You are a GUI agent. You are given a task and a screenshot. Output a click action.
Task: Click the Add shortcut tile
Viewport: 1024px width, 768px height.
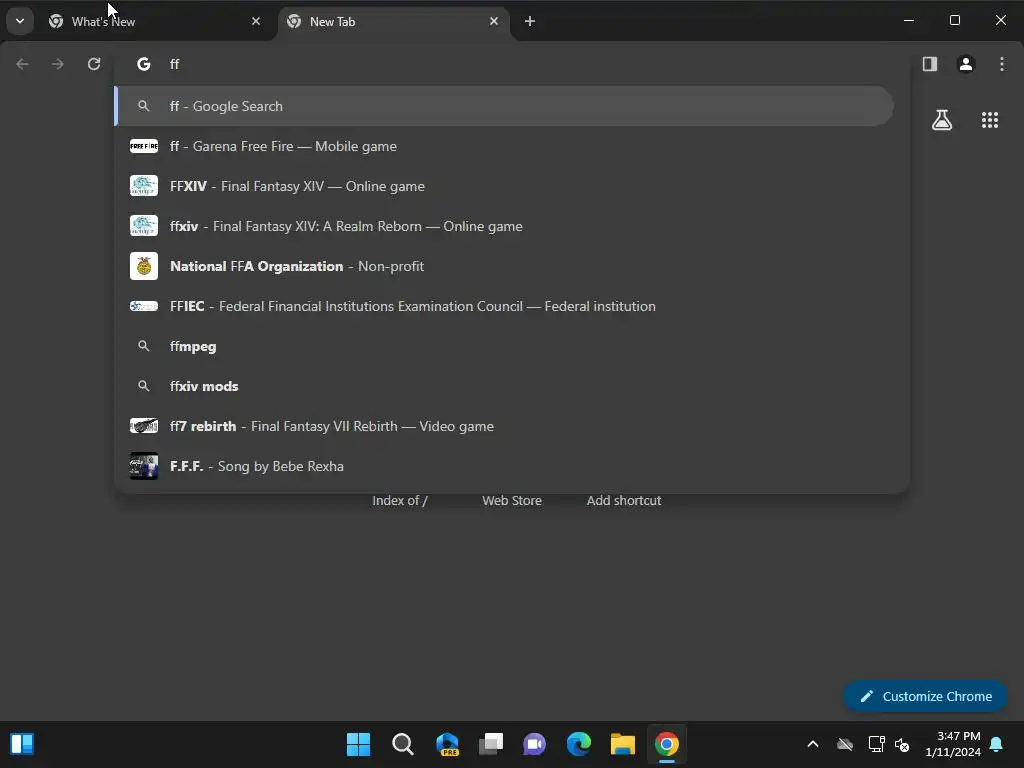[x=624, y=500]
